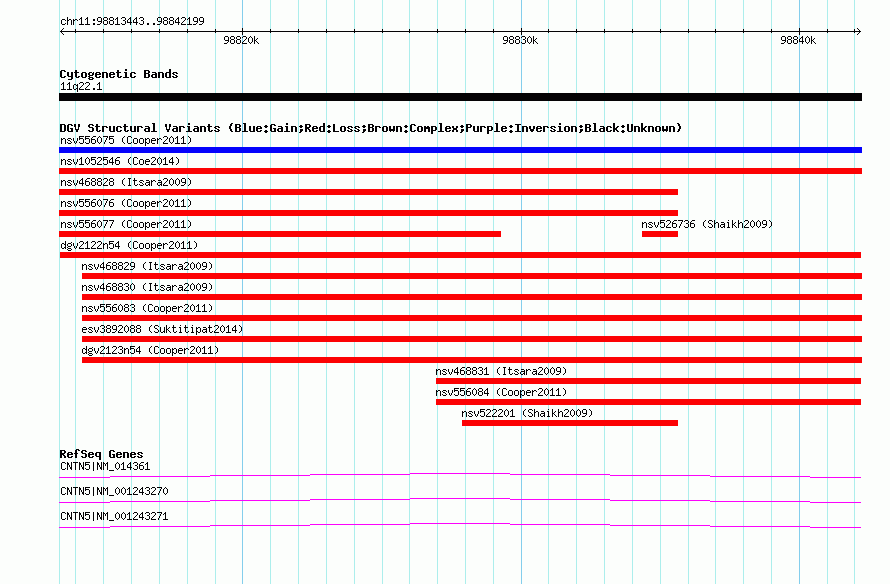
Task: Click the red bar under nsv556083
Action: (472, 318)
